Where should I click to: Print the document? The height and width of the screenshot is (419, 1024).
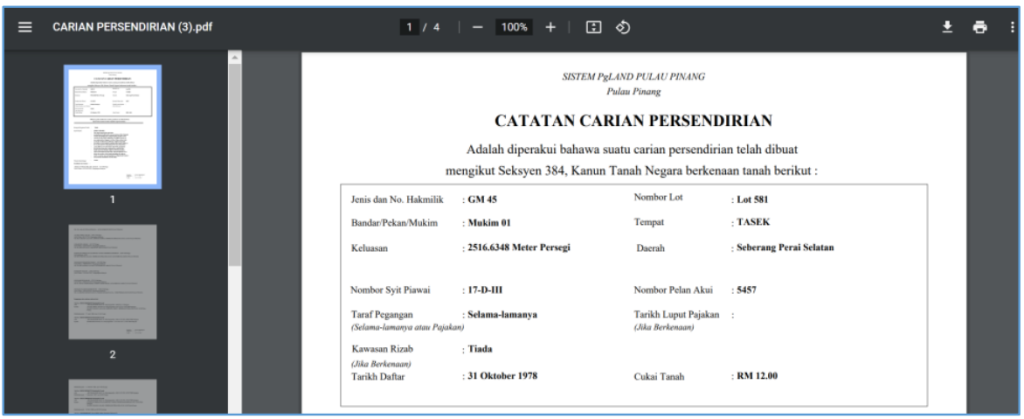pyautogui.click(x=980, y=27)
